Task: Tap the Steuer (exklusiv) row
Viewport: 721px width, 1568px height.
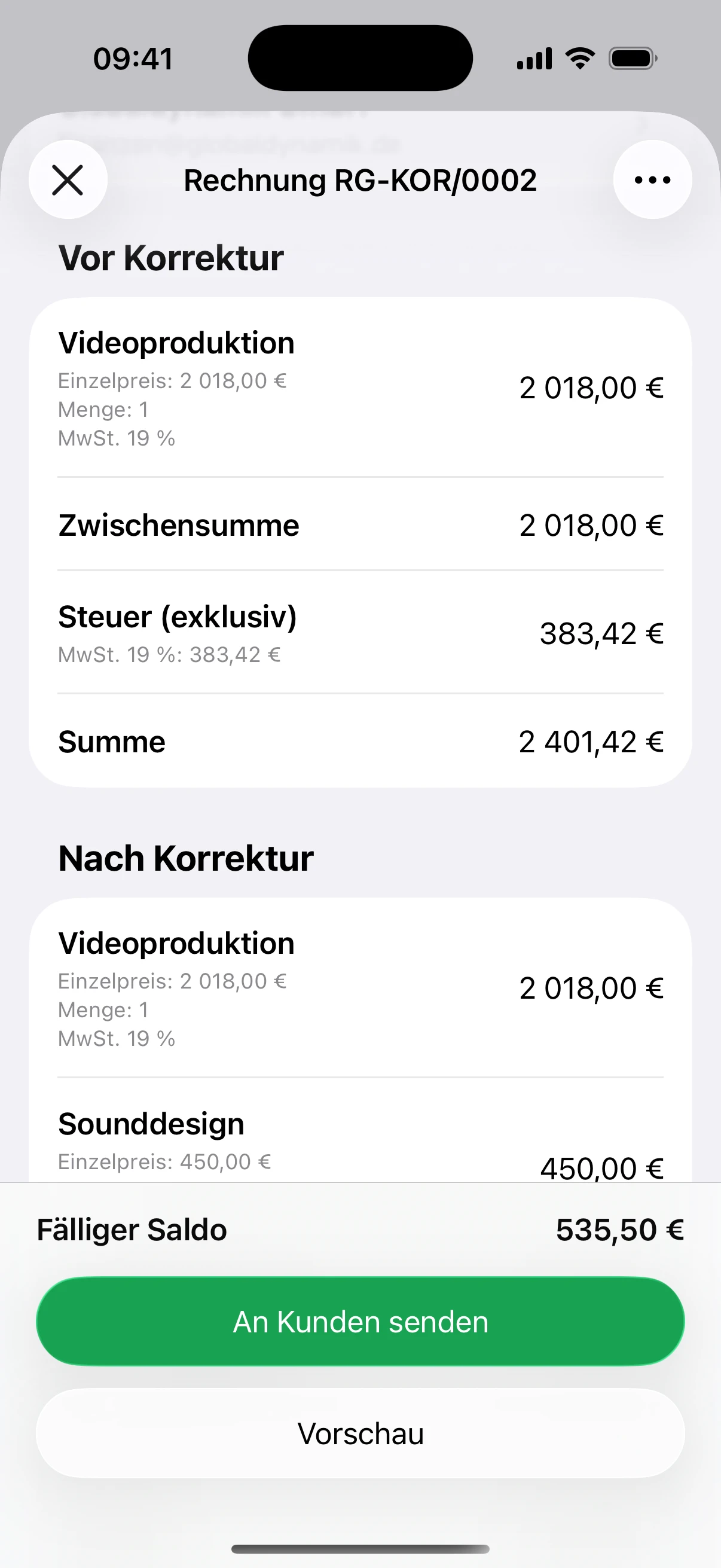Action: [360, 633]
